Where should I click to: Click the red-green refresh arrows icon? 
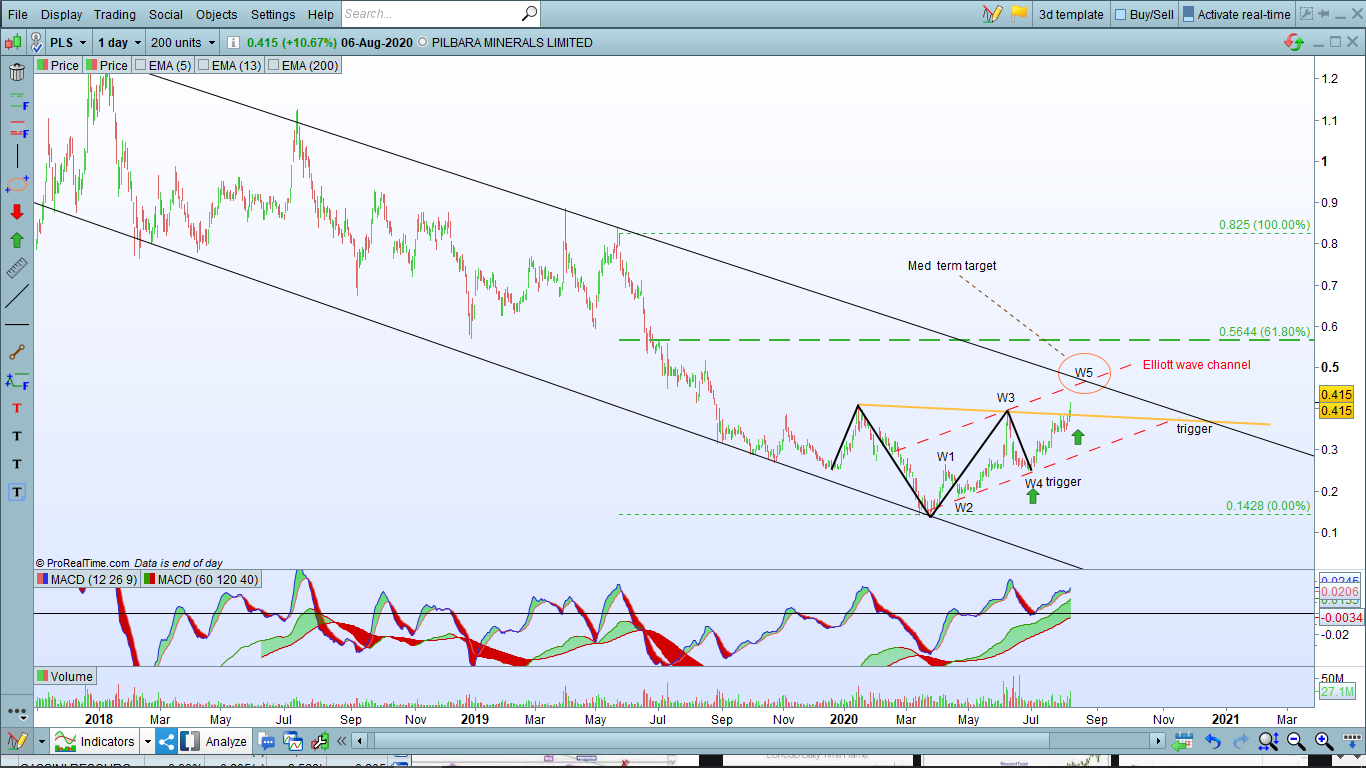click(x=1295, y=42)
